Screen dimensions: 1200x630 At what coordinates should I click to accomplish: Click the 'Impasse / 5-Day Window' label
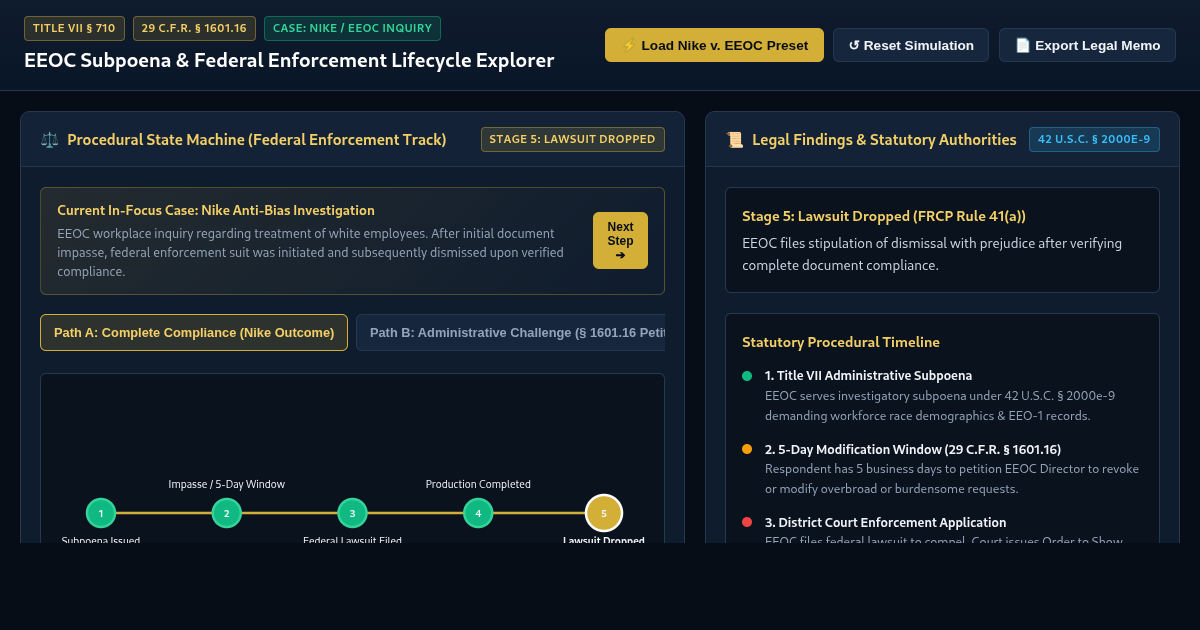tap(227, 484)
